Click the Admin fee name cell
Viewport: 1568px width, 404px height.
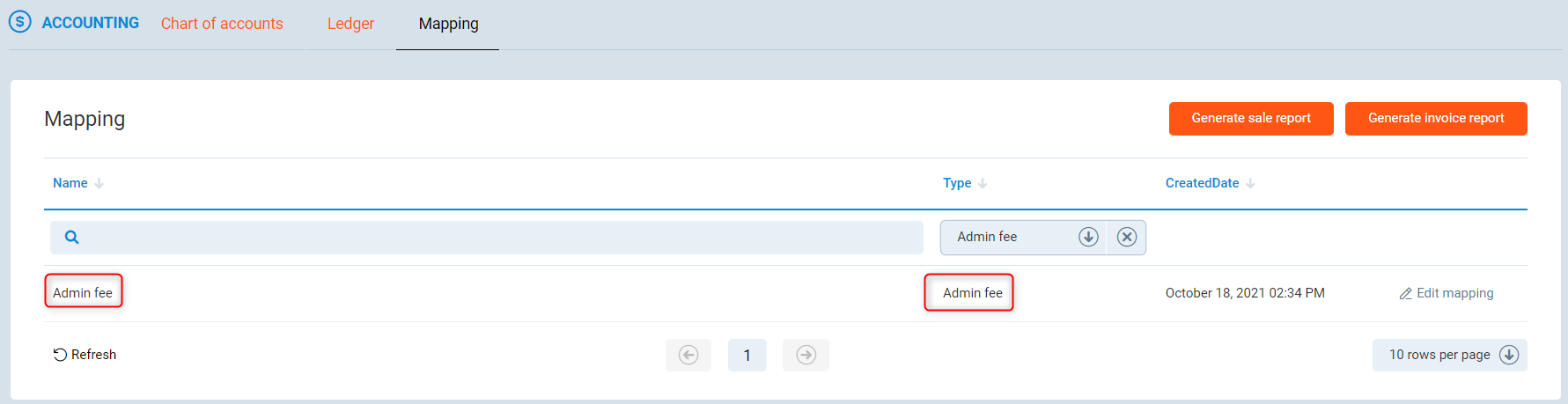(83, 292)
